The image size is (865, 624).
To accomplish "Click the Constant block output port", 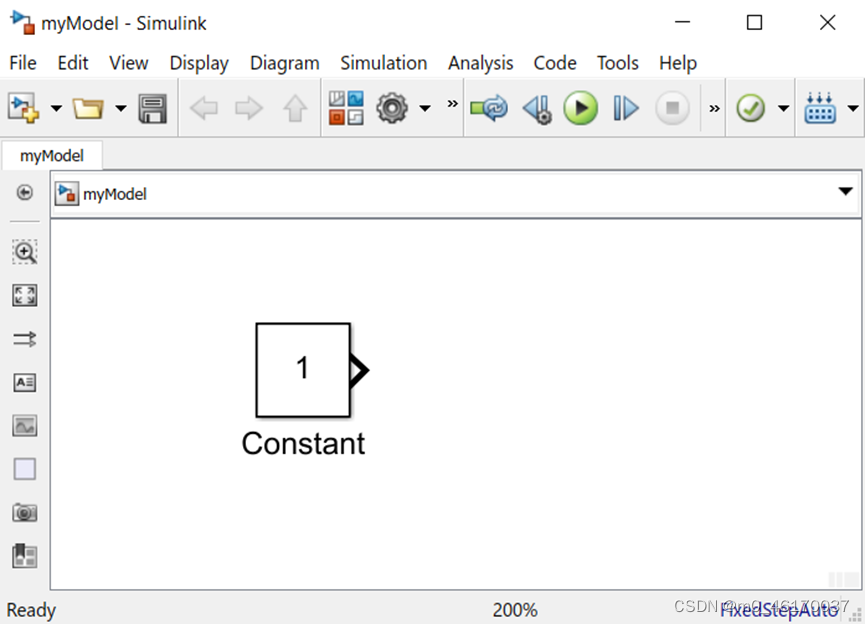I will pos(360,370).
